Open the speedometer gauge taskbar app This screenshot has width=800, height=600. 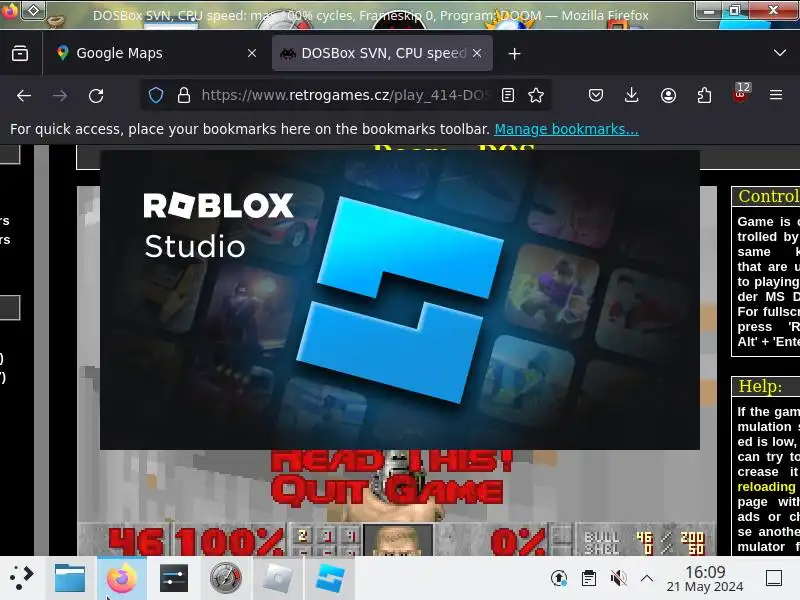coord(226,578)
